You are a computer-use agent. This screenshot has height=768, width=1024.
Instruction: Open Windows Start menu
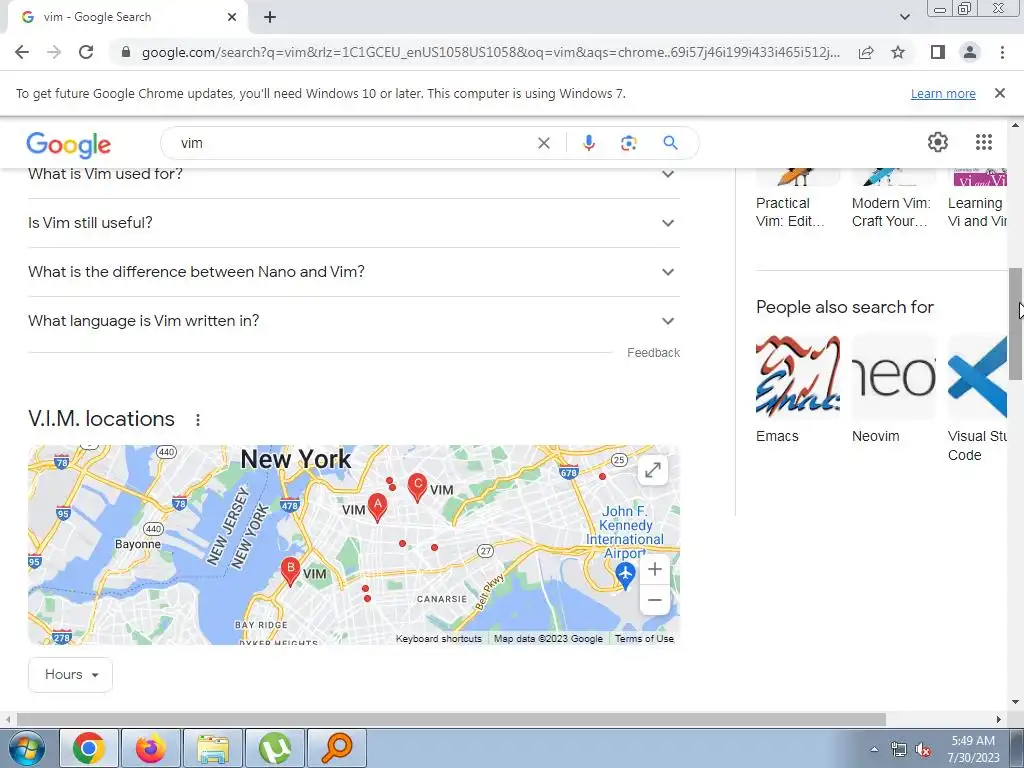pyautogui.click(x=26, y=748)
